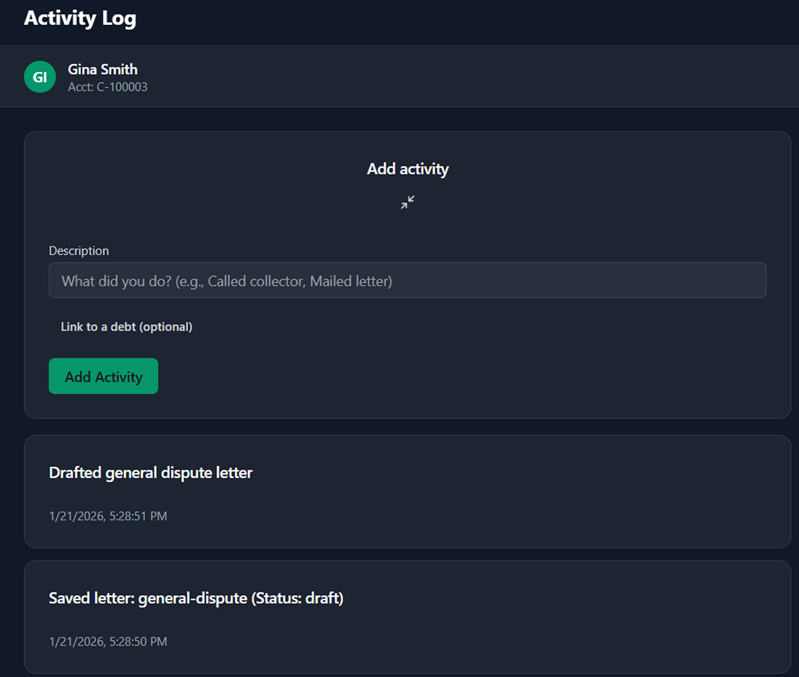Click blank area beside Add Activity button
799x677 pixels.
(x=450, y=376)
